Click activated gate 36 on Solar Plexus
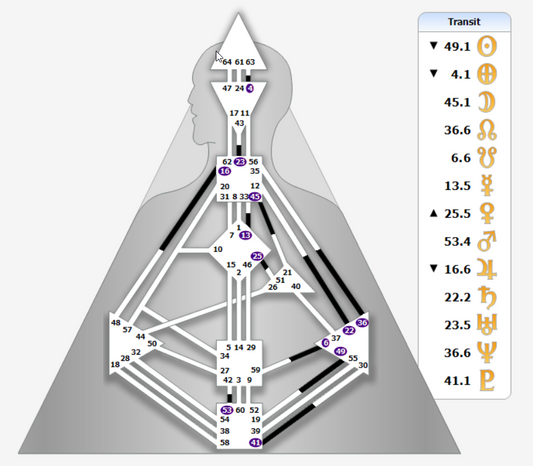 point(362,323)
